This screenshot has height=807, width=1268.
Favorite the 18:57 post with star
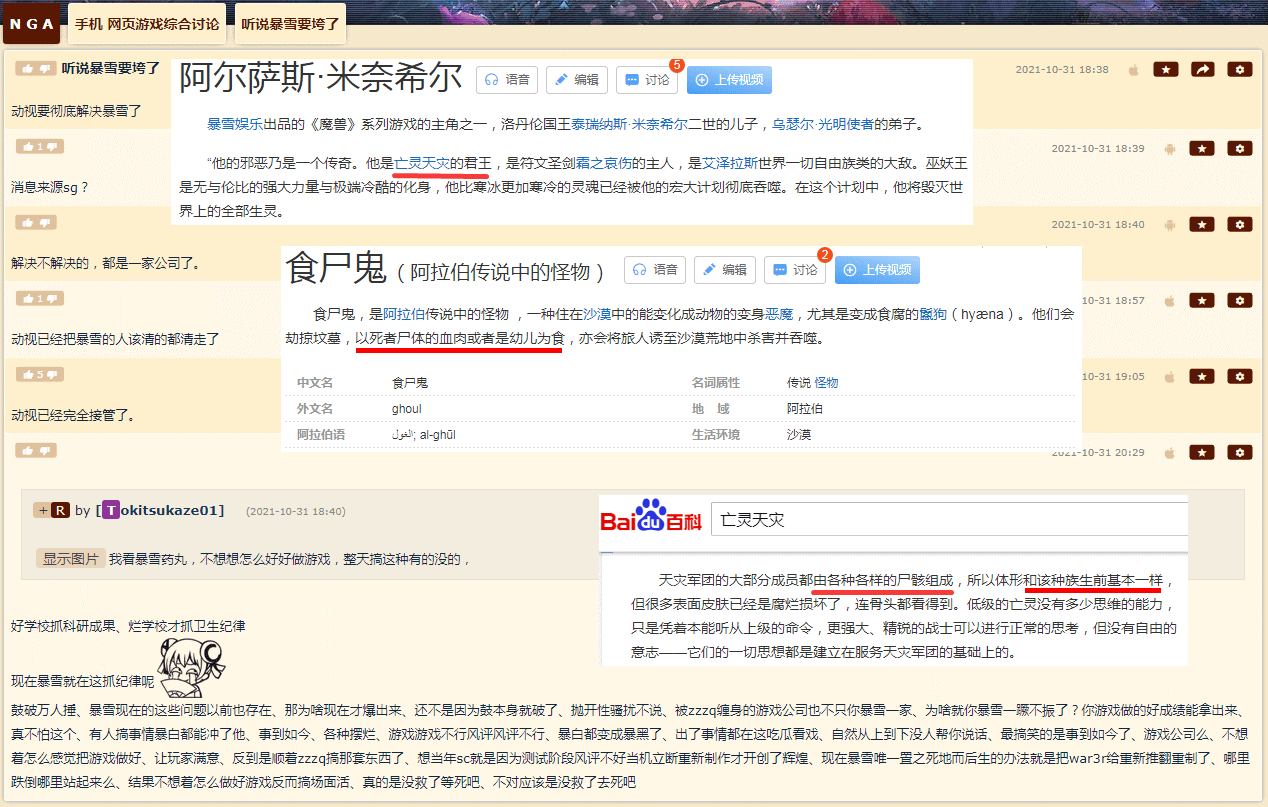click(1203, 300)
